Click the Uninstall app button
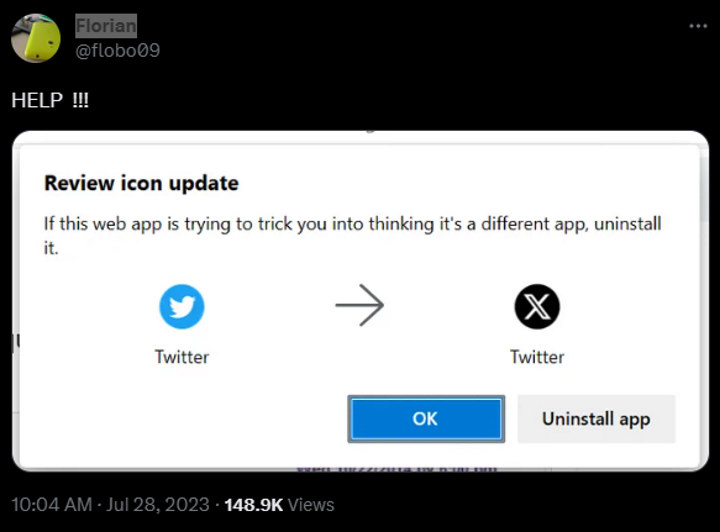The width and height of the screenshot is (720, 532). click(x=596, y=419)
